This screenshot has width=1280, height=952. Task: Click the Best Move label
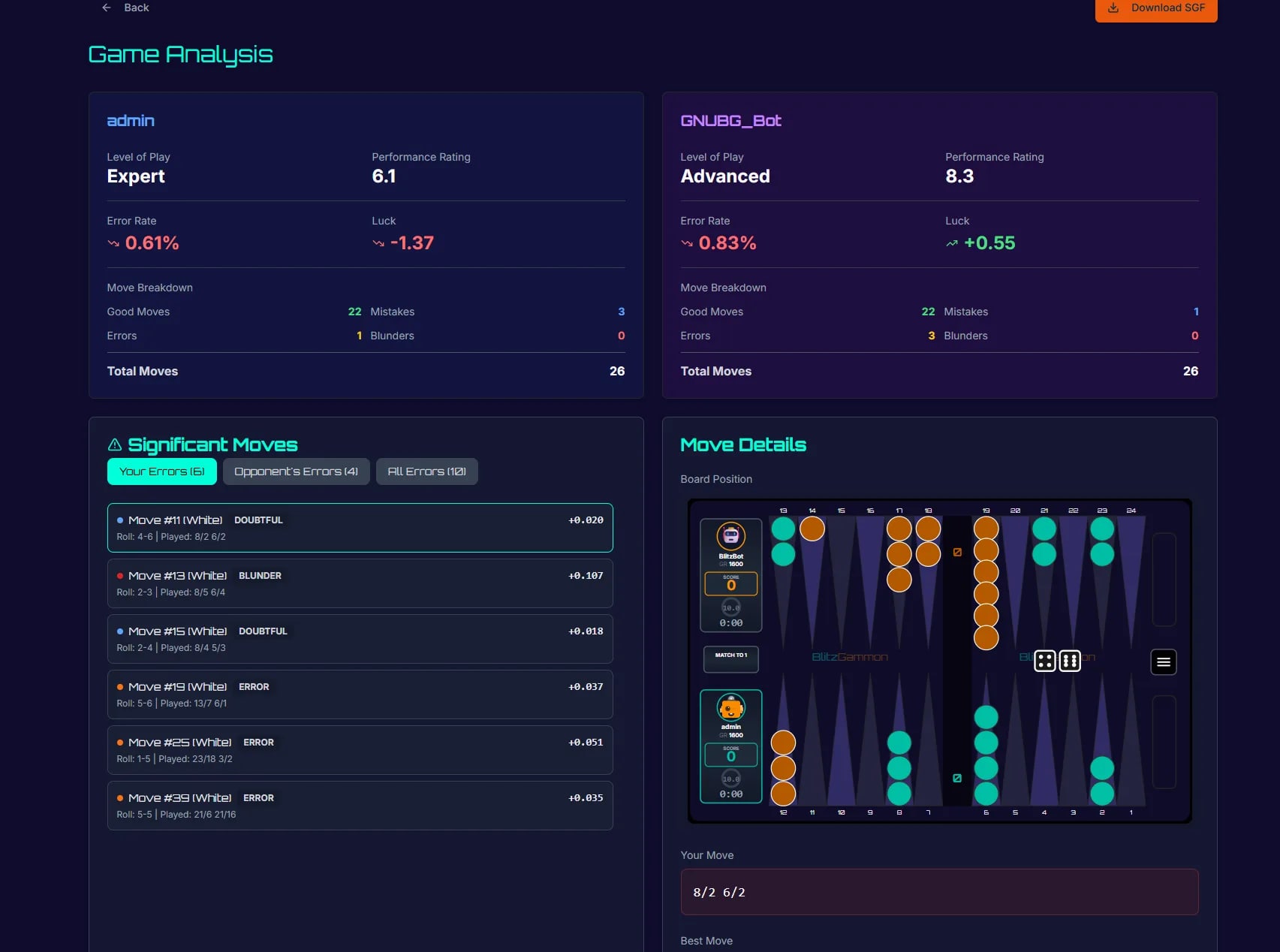[x=706, y=941]
